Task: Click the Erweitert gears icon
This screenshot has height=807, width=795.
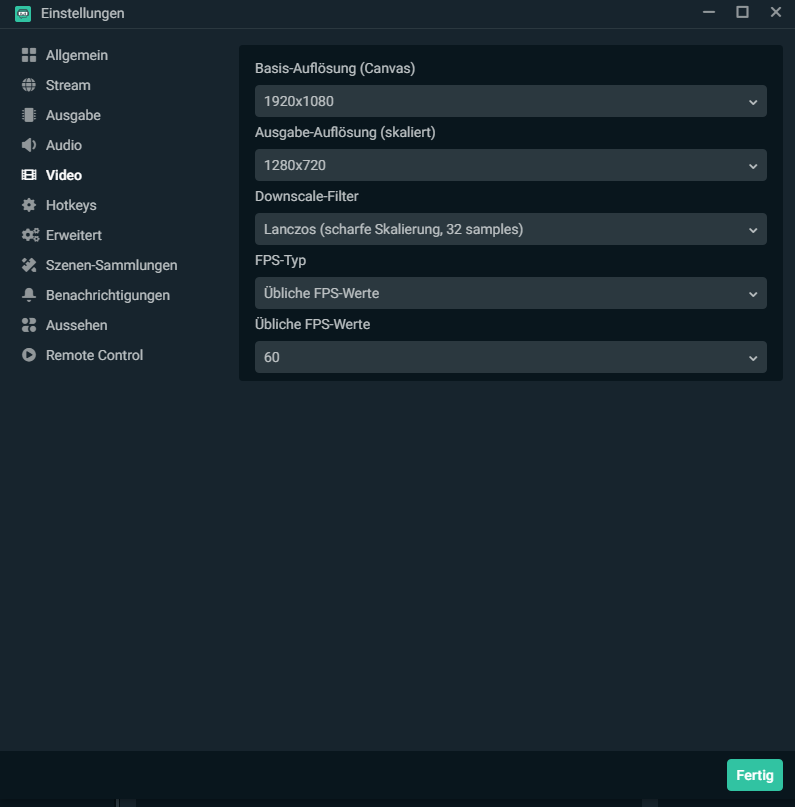Action: [x=30, y=235]
